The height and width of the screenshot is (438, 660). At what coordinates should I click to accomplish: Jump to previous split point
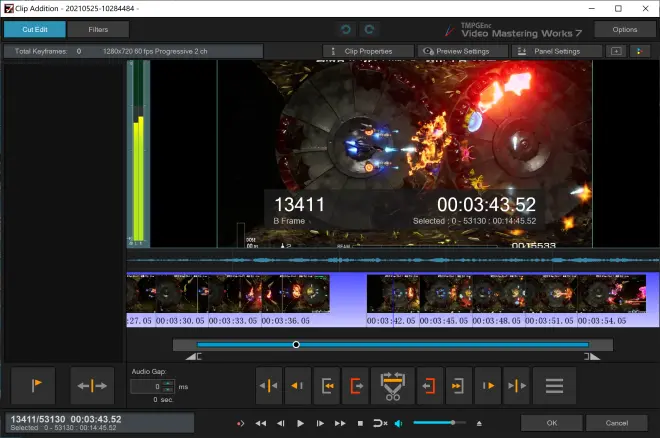point(269,385)
